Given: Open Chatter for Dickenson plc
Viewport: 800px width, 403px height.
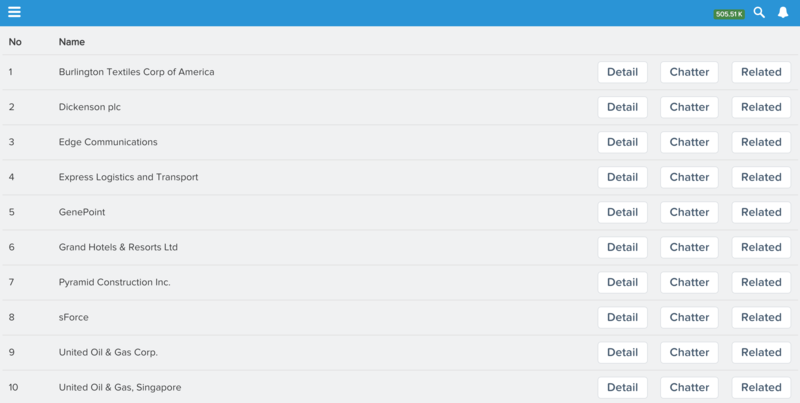Looking at the screenshot, I should pos(689,107).
